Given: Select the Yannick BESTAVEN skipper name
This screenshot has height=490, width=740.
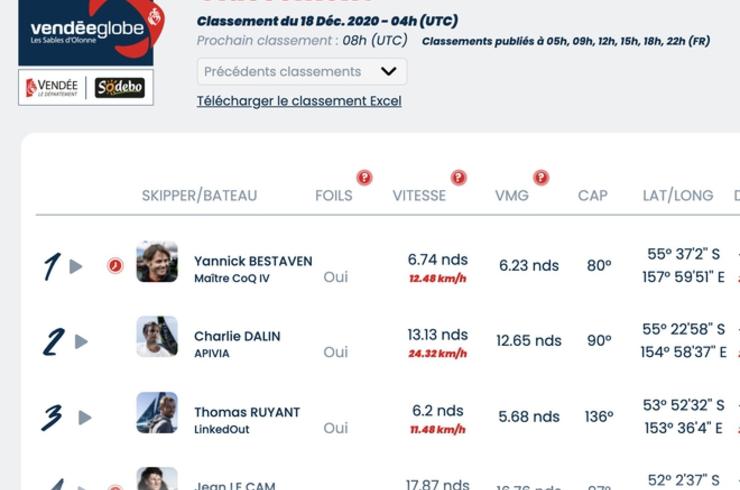Looking at the screenshot, I should click(x=253, y=261).
